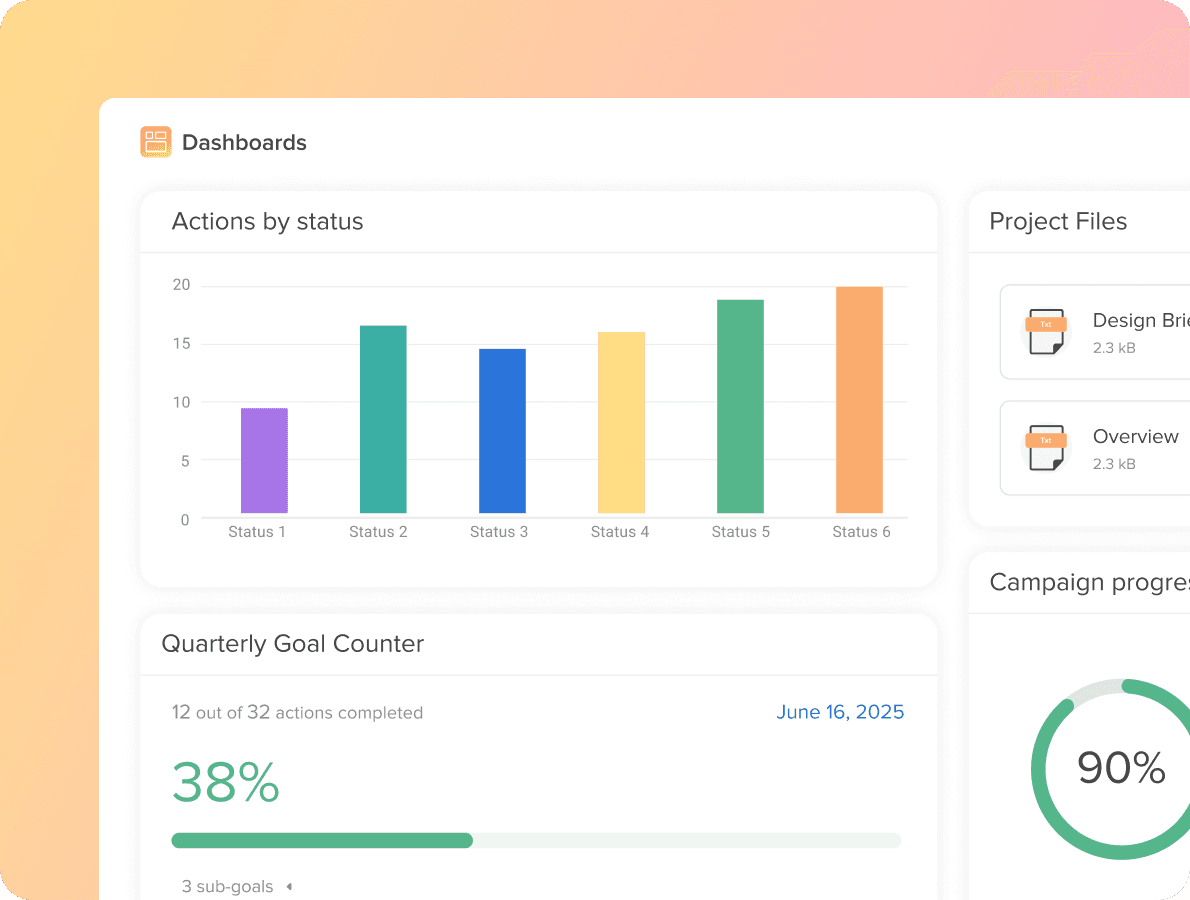1190x900 pixels.
Task: Select the teal Status 2 bar
Action: (383, 420)
